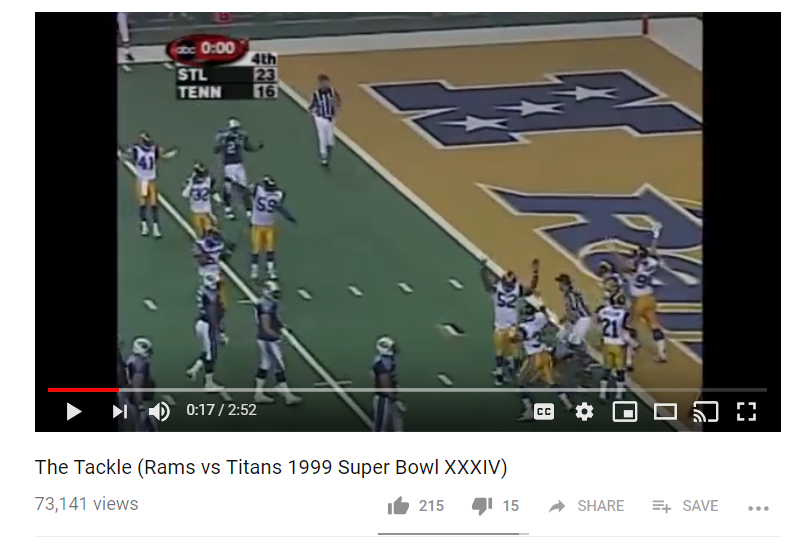The width and height of the screenshot is (793, 543).
Task: Switch to theater mode
Action: 665,412
